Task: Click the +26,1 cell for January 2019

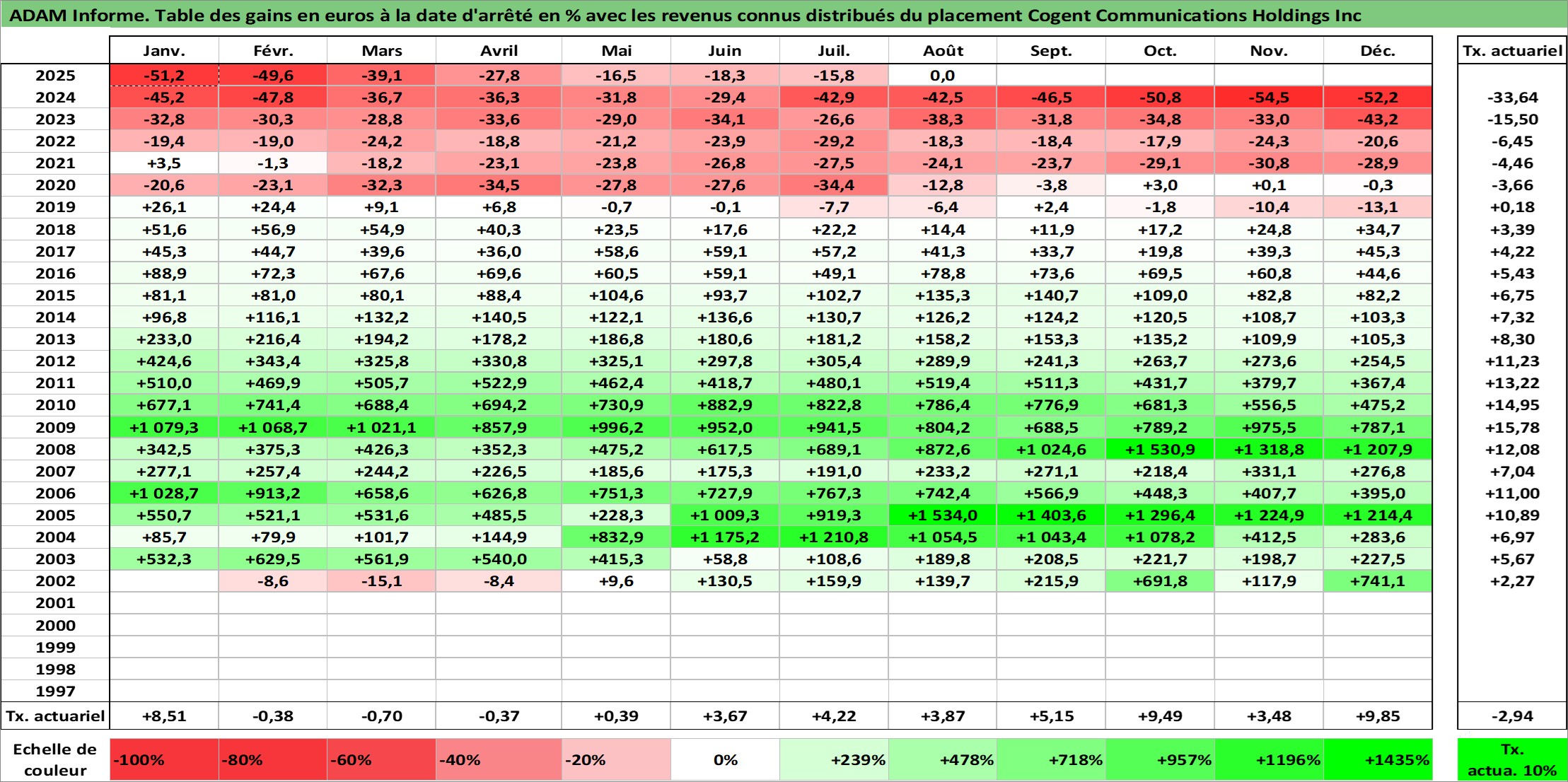Action: coord(164,207)
